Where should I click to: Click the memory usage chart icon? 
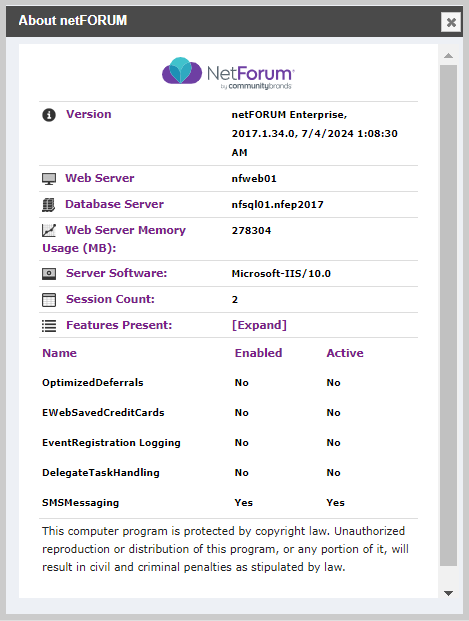[x=49, y=230]
